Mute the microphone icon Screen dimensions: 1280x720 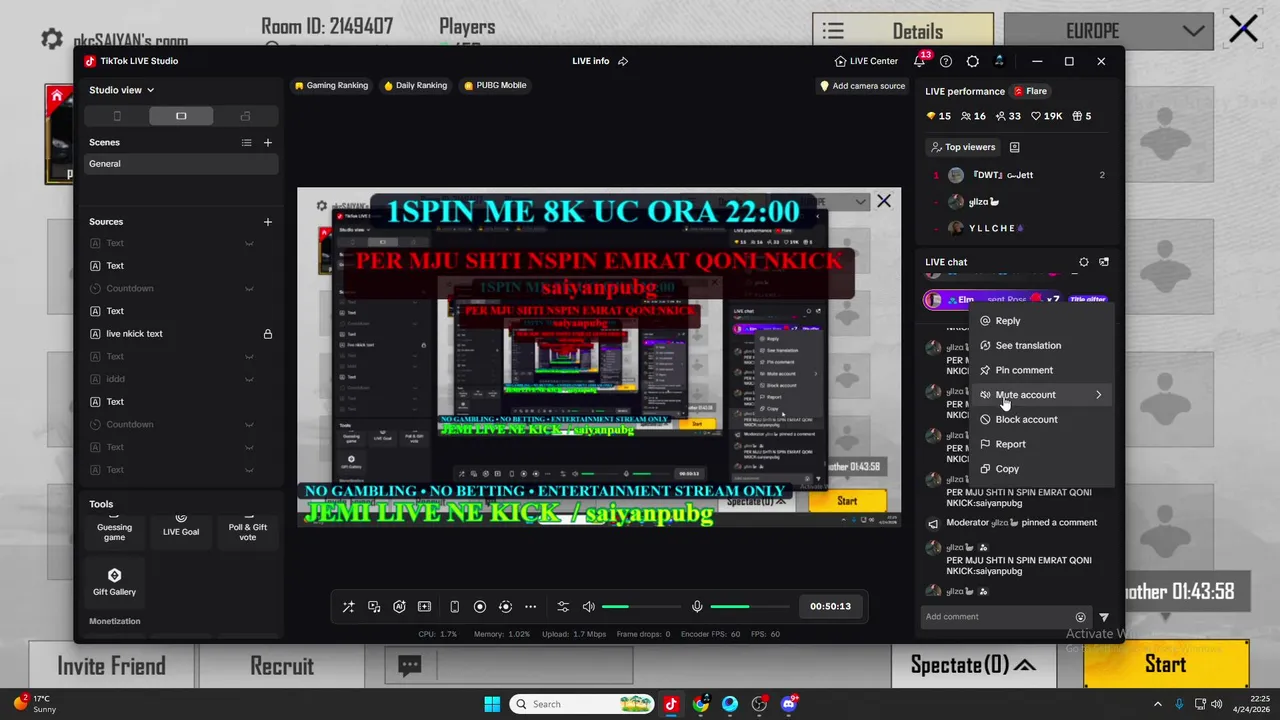(697, 607)
